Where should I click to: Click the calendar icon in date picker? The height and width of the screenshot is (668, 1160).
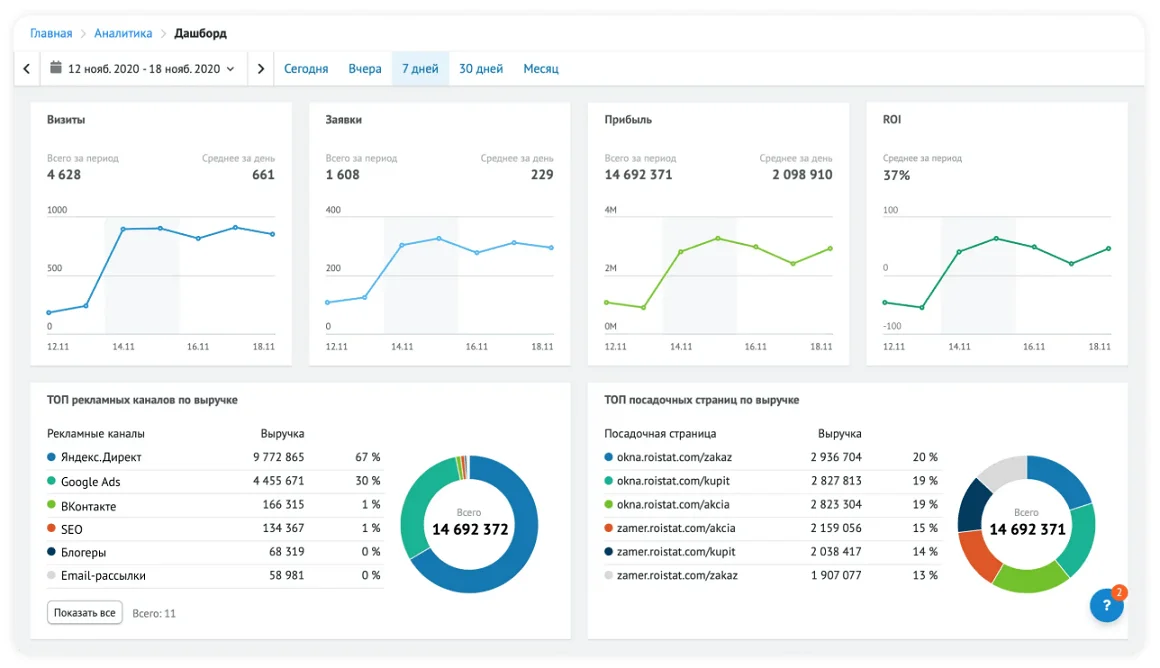pyautogui.click(x=56, y=69)
